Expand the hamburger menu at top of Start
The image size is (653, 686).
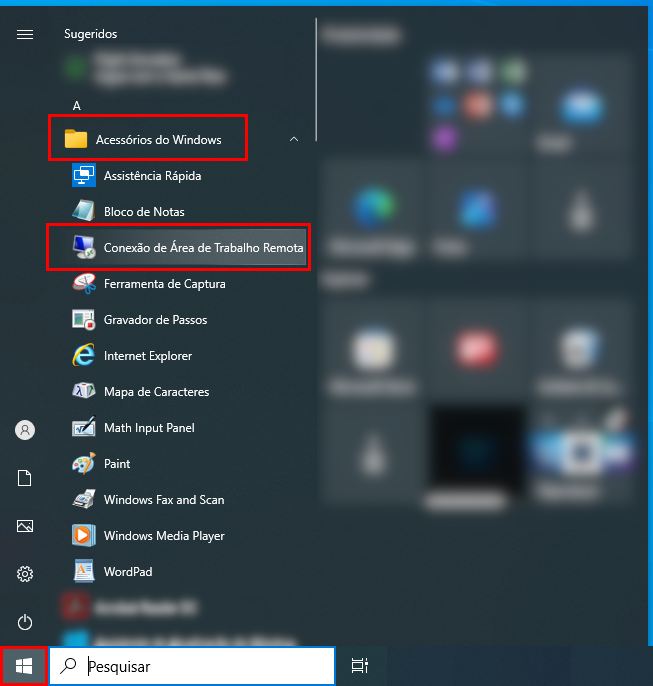pyautogui.click(x=25, y=35)
